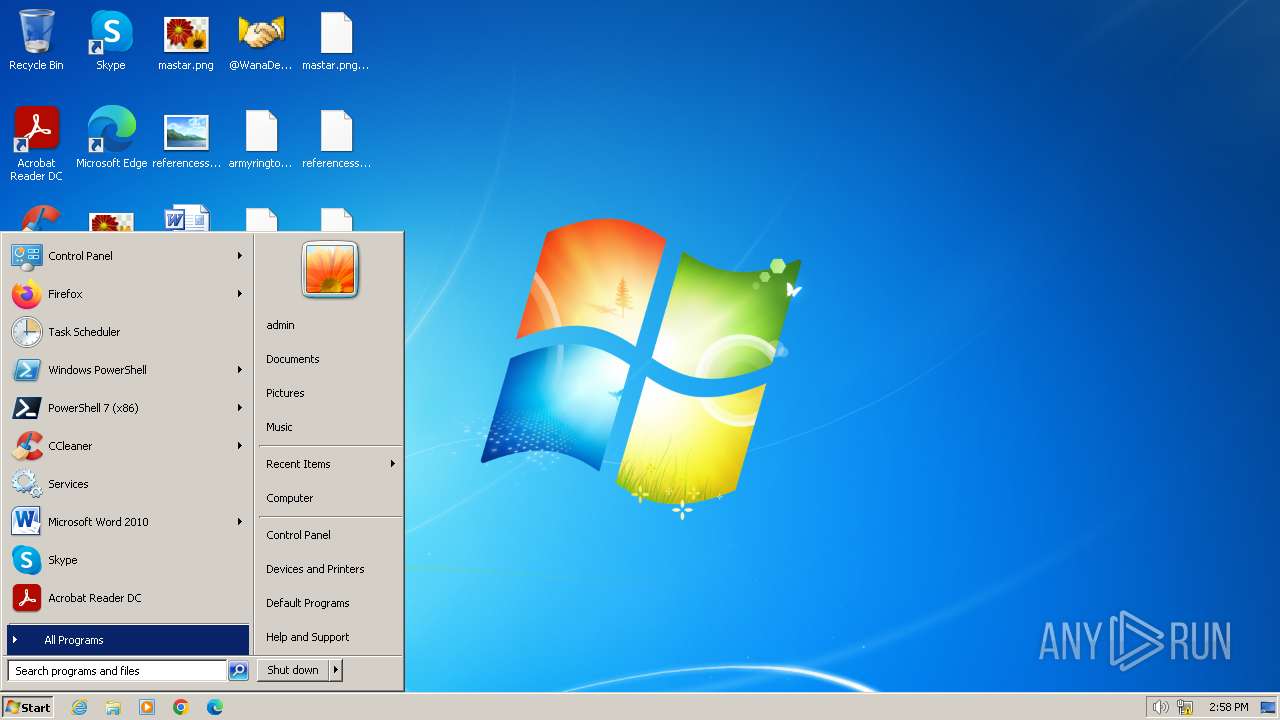The image size is (1280, 720).
Task: Select the mastar.png image file on desktop
Action: click(x=186, y=40)
